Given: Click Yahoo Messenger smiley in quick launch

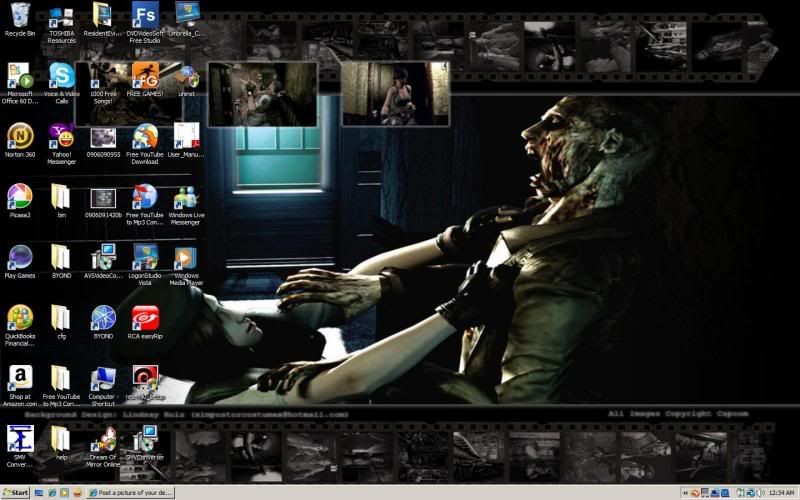Looking at the screenshot, I should (77, 492).
